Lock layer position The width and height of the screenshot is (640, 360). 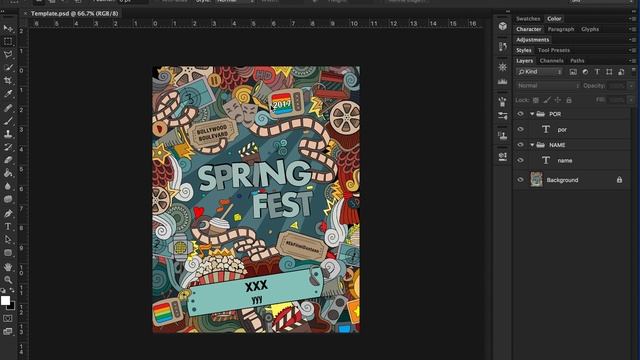(x=558, y=100)
